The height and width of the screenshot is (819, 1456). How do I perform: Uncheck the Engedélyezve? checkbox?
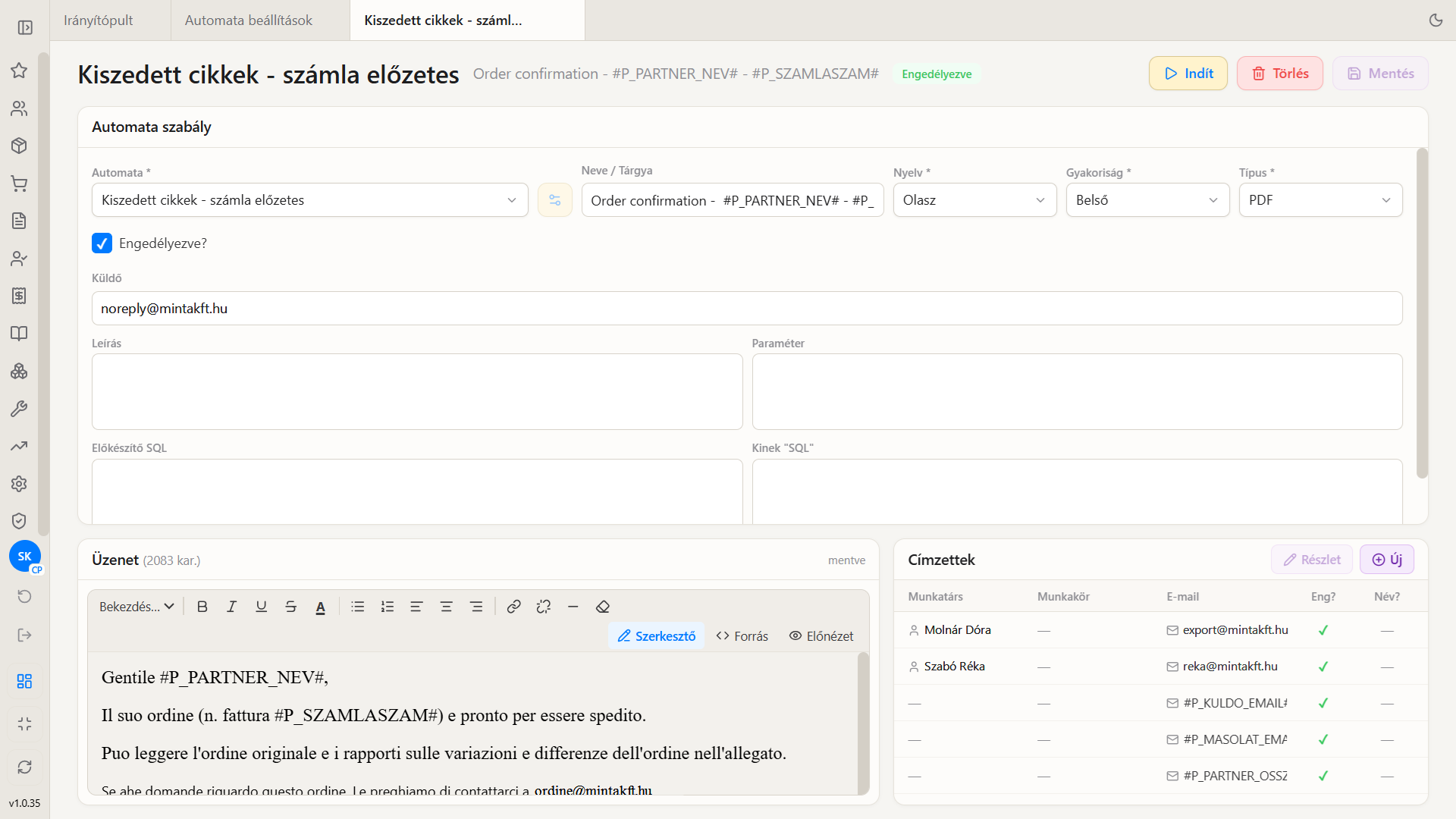click(x=102, y=243)
